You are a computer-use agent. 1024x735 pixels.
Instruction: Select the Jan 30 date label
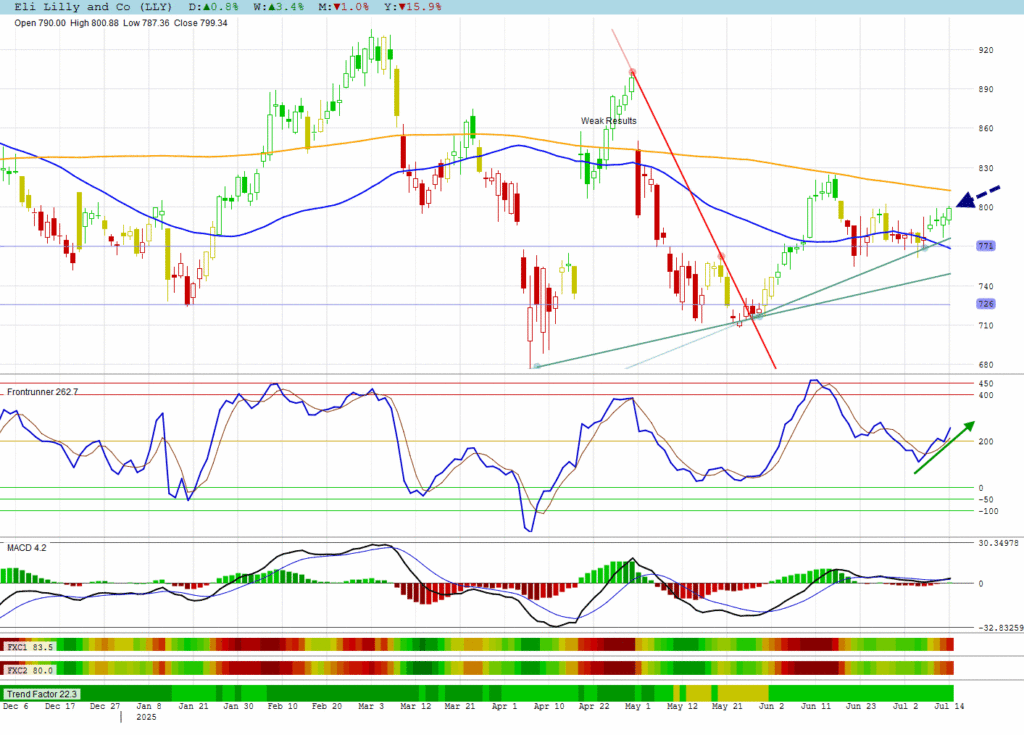[x=238, y=706]
